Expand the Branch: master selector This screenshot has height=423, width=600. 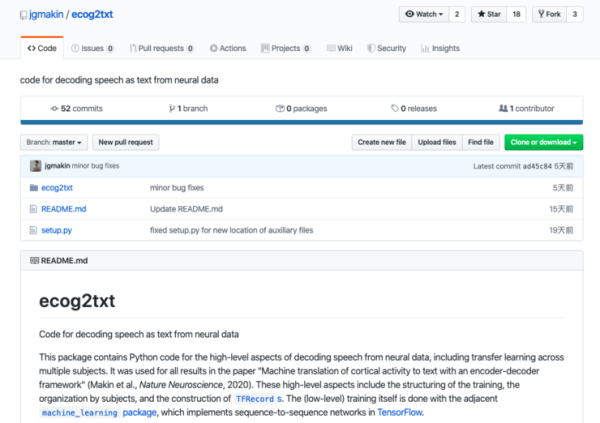point(55,143)
